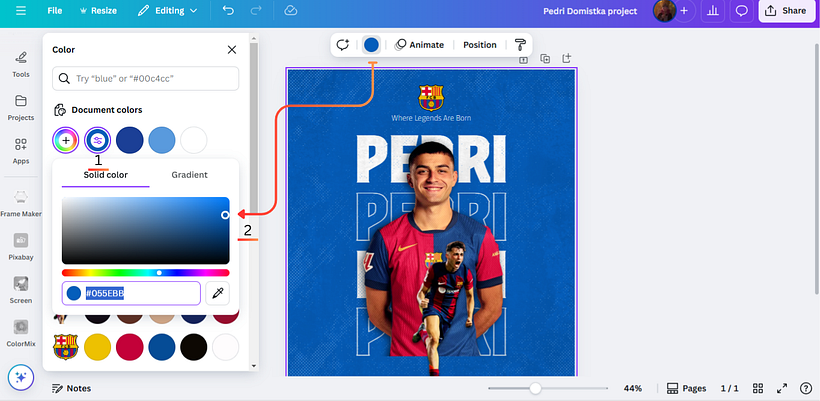
Task: Click the Barcelona crest palette thumbnail
Action: point(65,347)
